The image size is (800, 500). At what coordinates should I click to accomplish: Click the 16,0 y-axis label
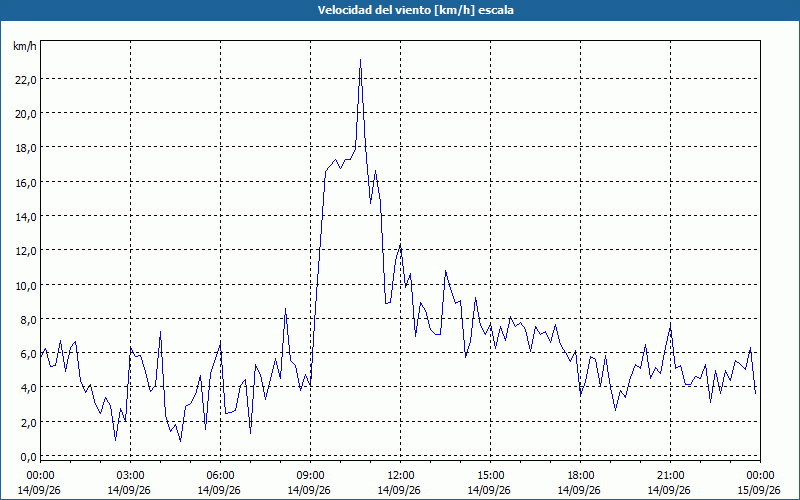tap(26, 183)
